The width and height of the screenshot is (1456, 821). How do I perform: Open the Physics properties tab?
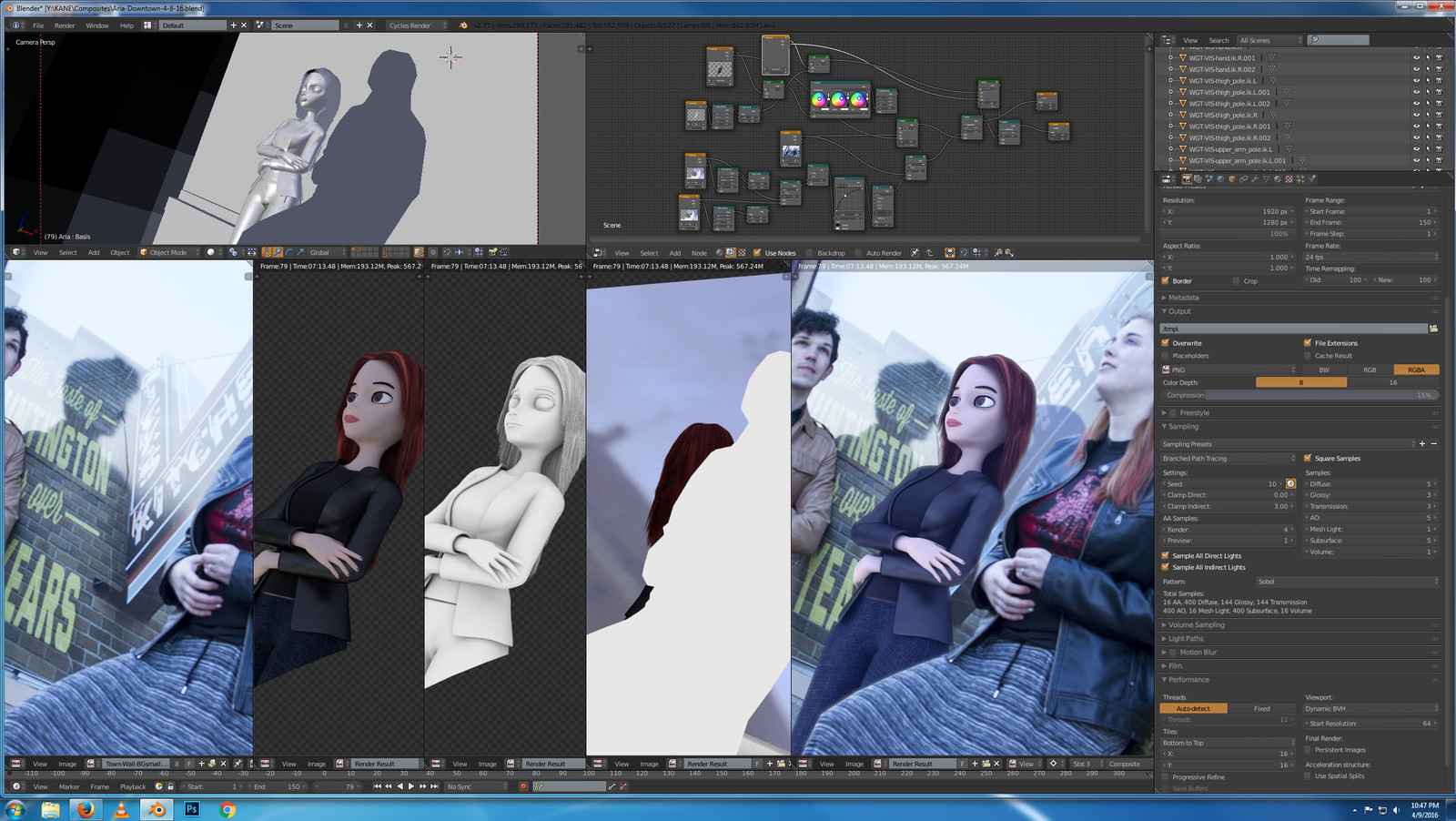(x=1312, y=178)
